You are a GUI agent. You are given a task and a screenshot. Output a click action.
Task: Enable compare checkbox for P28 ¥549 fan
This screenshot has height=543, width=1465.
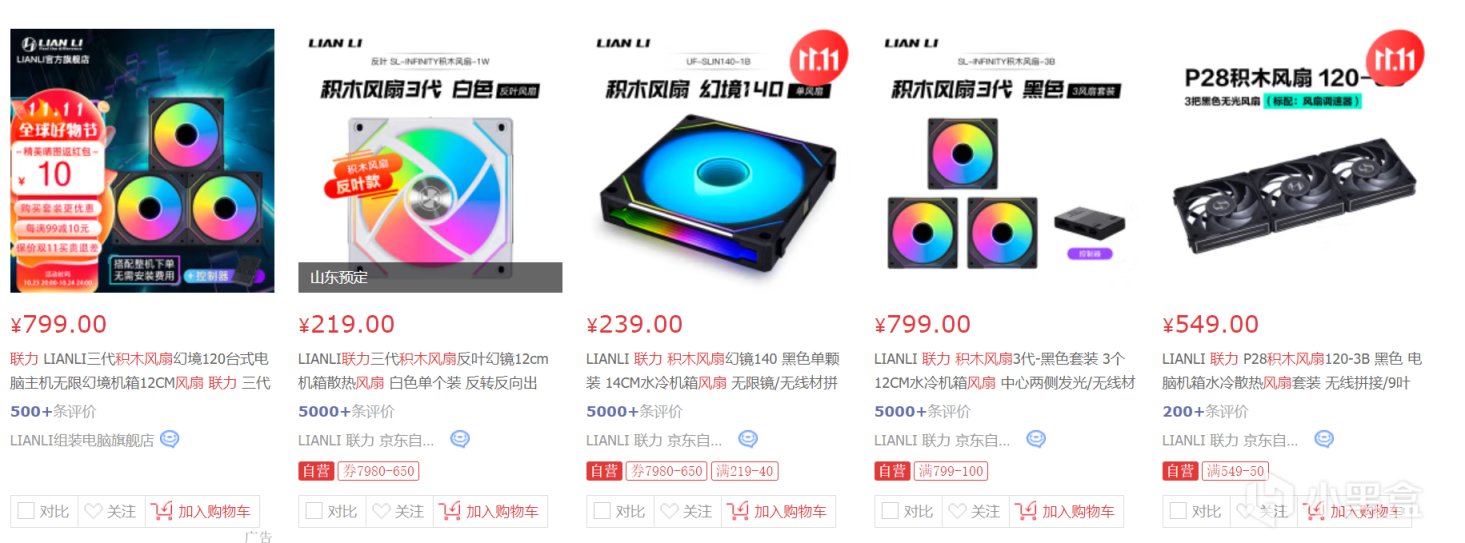point(1178,511)
